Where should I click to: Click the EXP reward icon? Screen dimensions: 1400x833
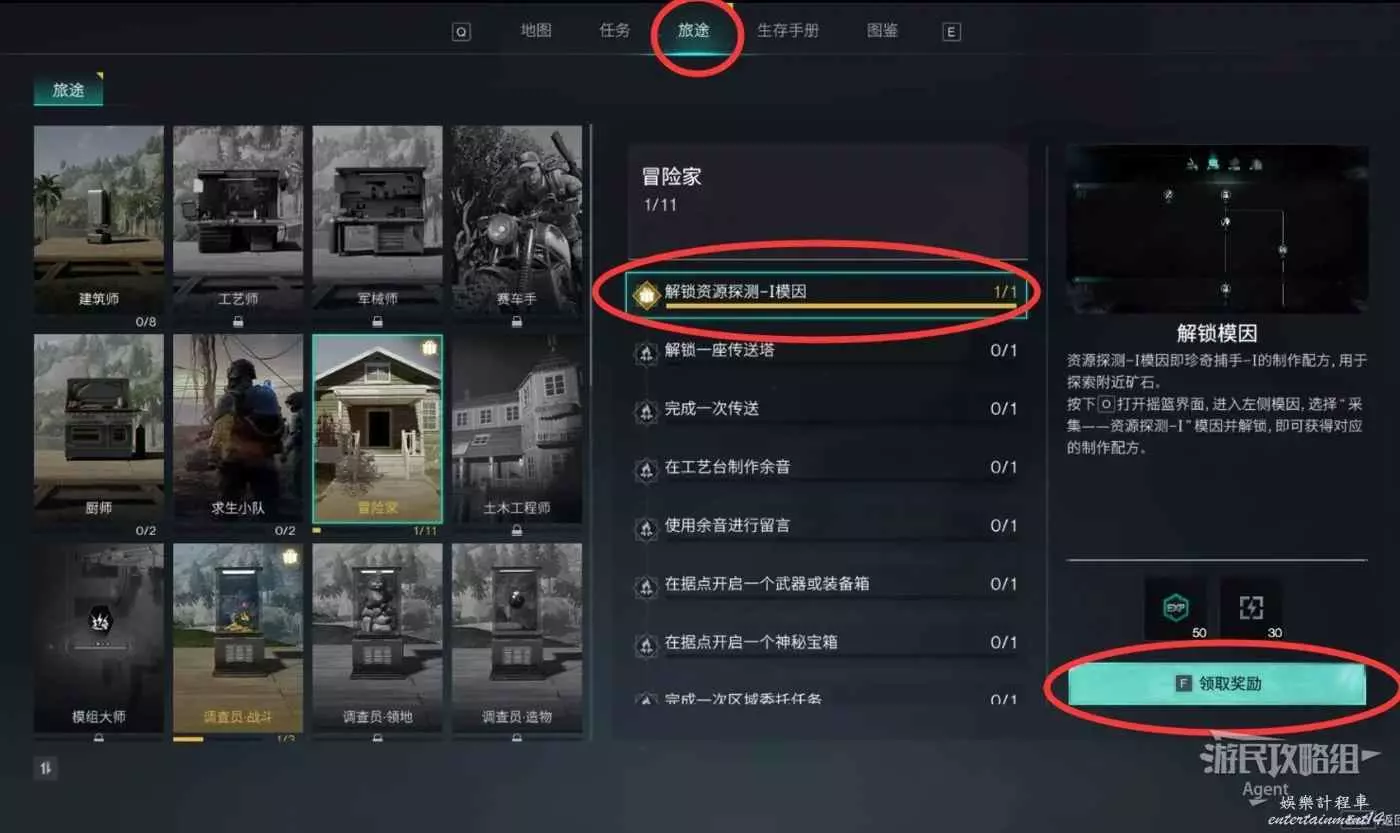pos(1175,609)
